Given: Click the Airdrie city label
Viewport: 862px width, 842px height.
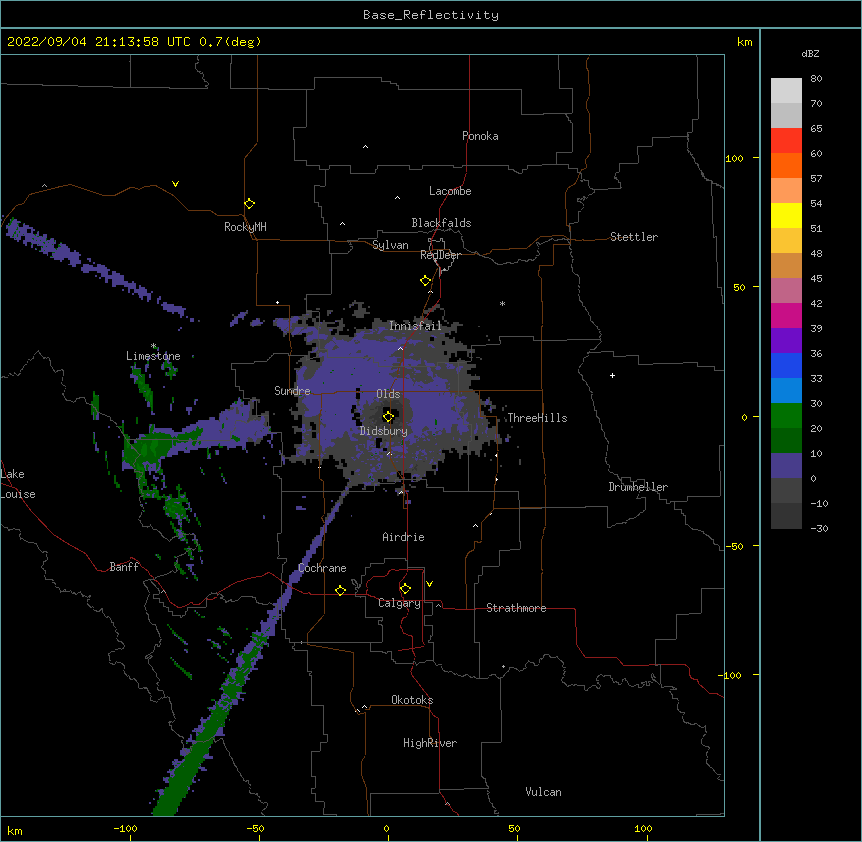Looking at the screenshot, I should point(403,537).
